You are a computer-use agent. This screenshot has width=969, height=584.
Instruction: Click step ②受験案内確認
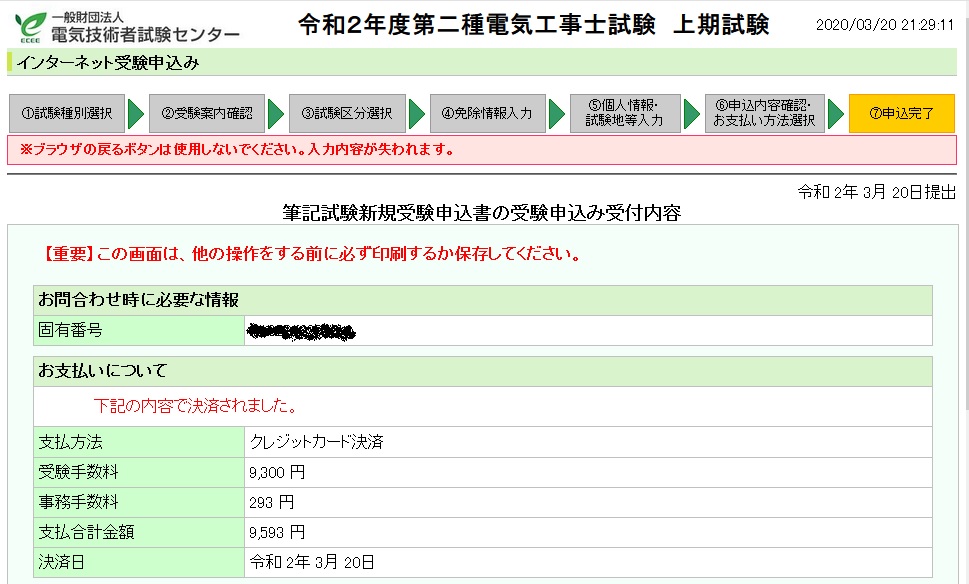[x=207, y=113]
